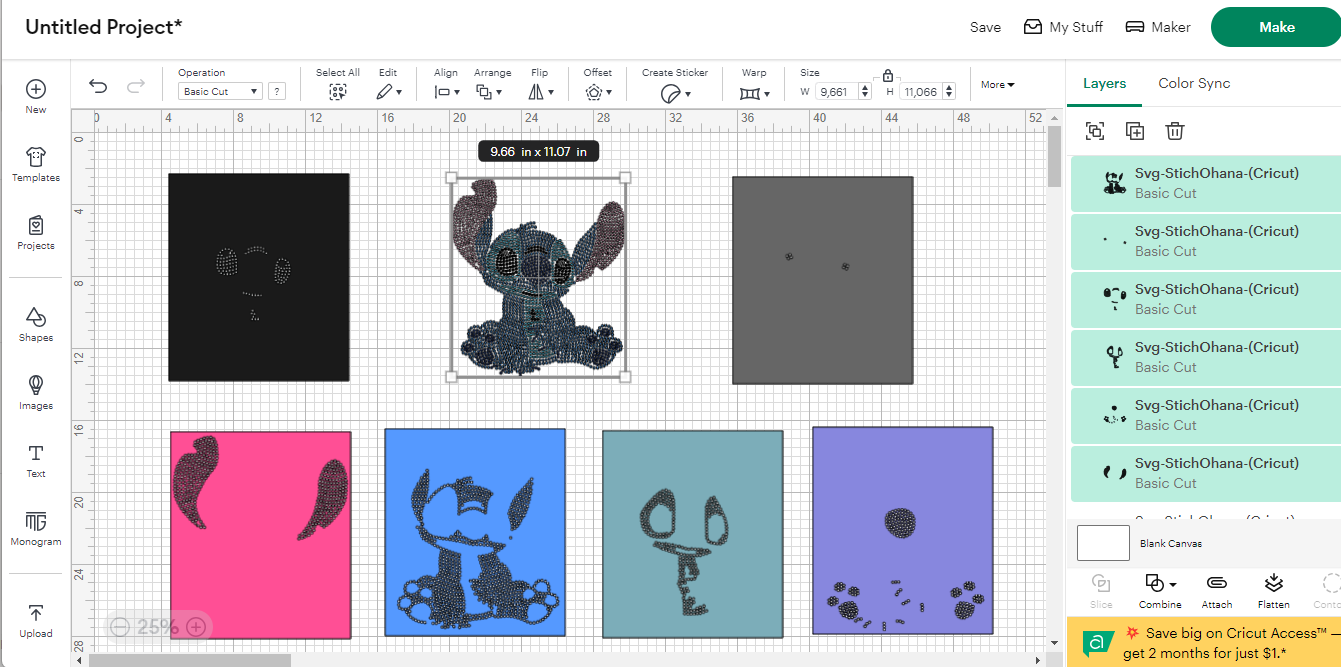Select the Layers tab
Screen dimensions: 1341x667
point(1104,84)
